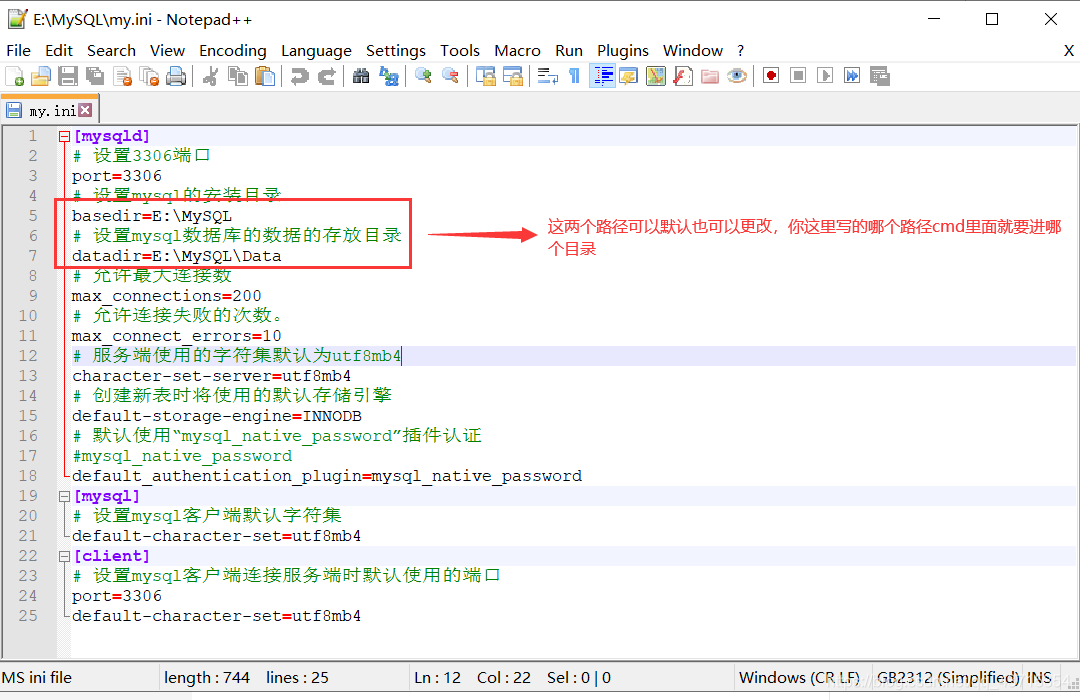Click the Undo arrow in the toolbar

coord(299,76)
